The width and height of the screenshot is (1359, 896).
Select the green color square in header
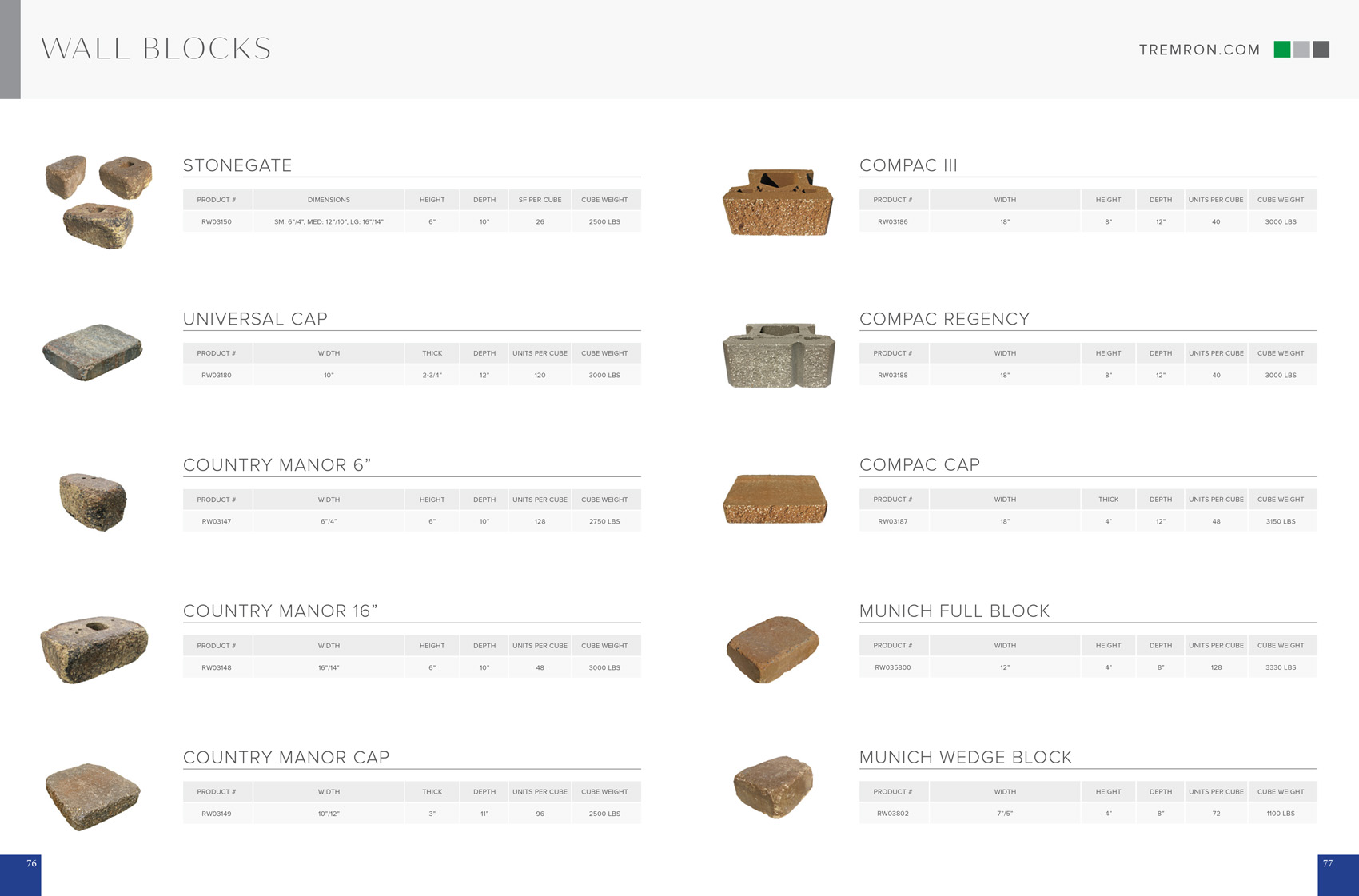click(x=1281, y=50)
